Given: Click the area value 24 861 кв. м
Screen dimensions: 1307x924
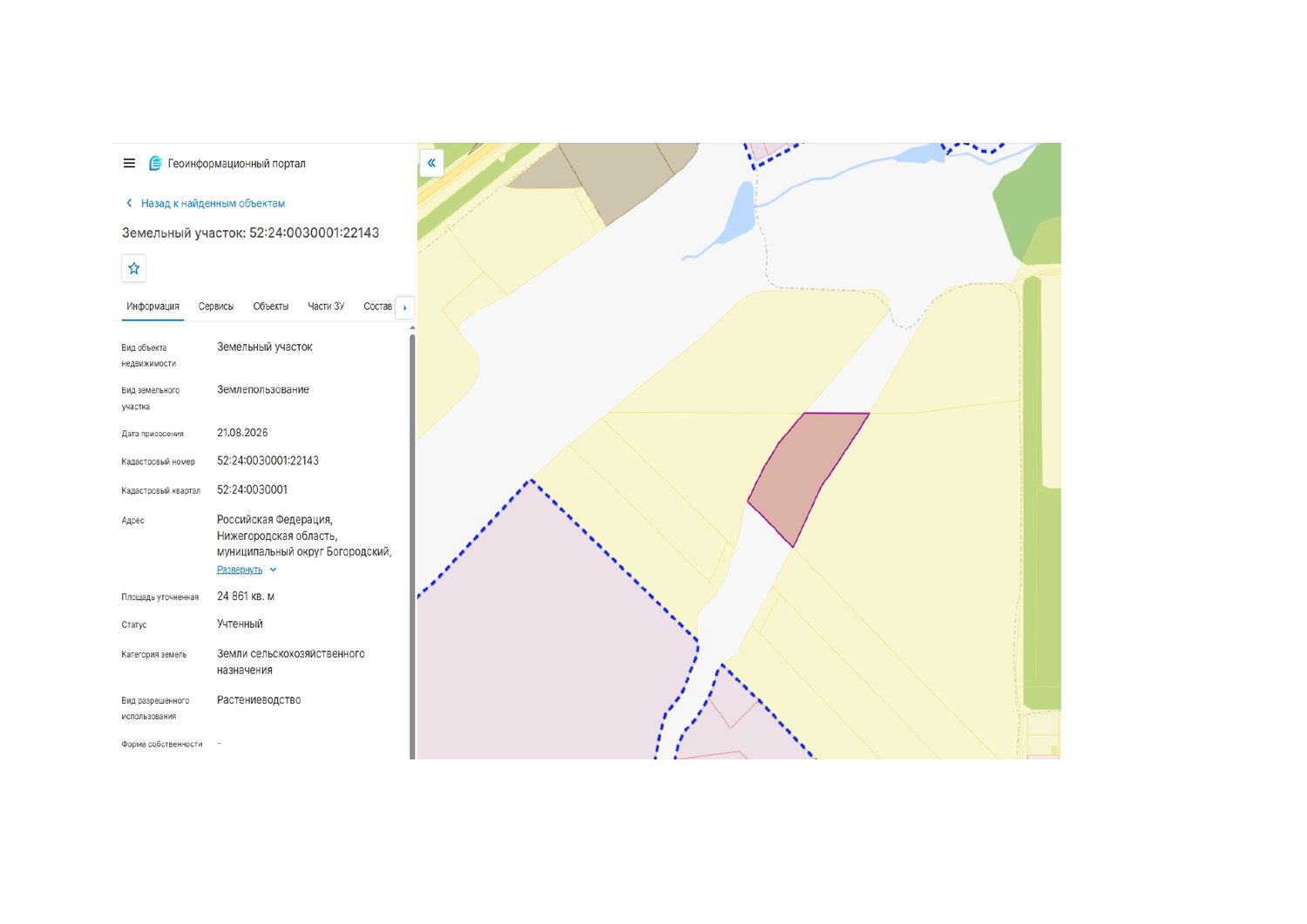Looking at the screenshot, I should click(x=246, y=597).
